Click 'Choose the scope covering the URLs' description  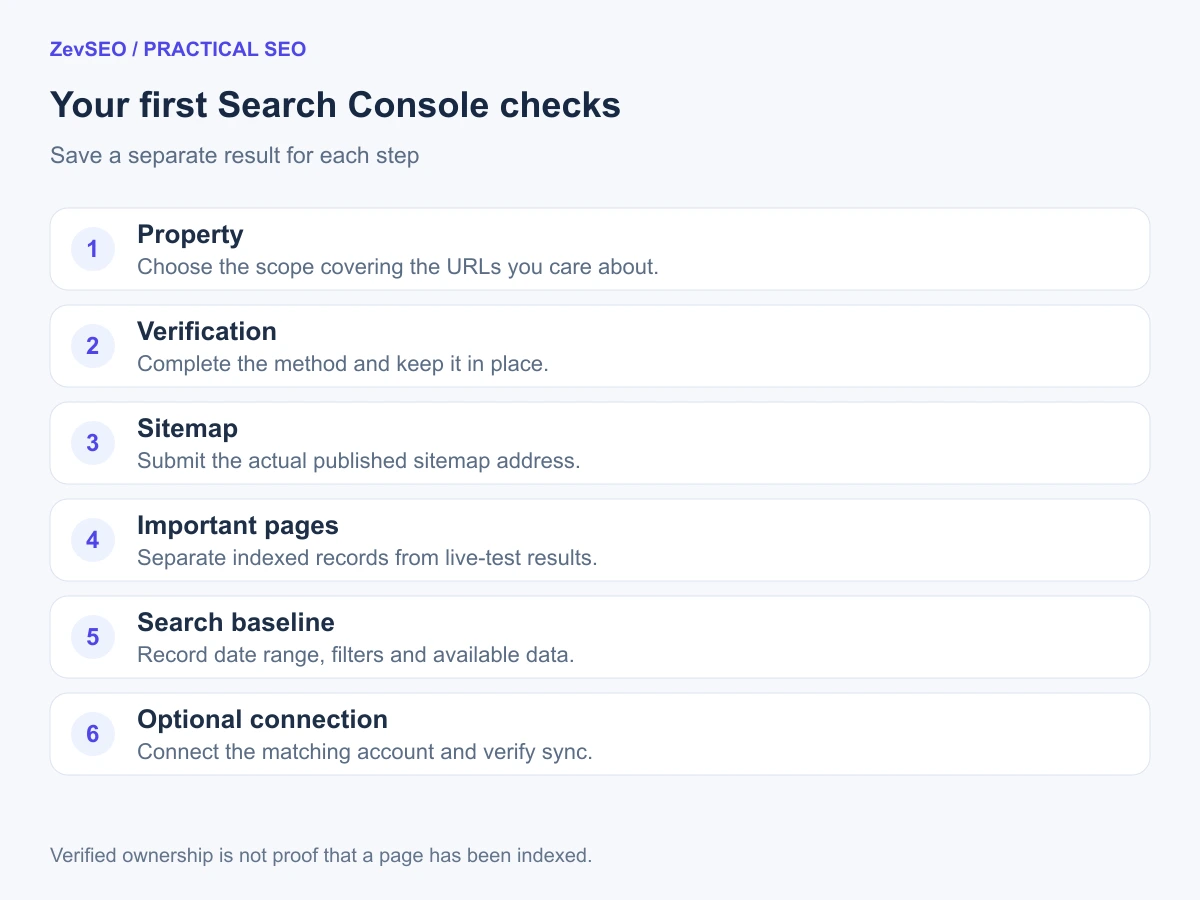[398, 267]
